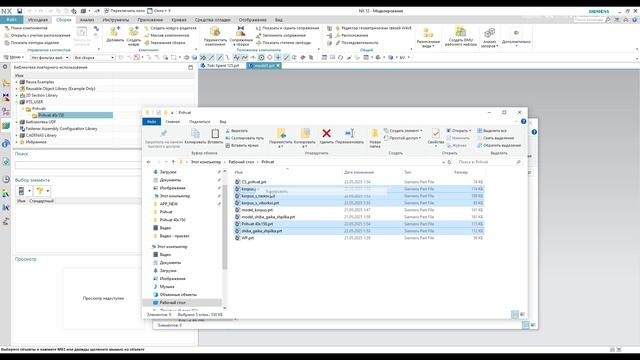
Task: Click the blue help question mark in Explorer
Action: pyautogui.click(x=523, y=122)
